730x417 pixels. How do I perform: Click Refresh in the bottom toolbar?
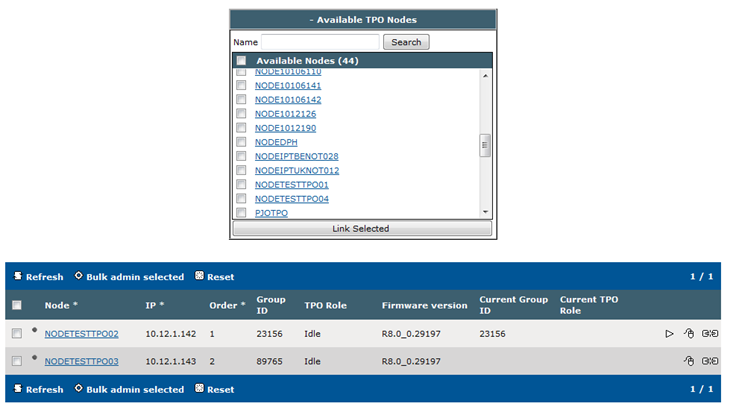pos(39,389)
